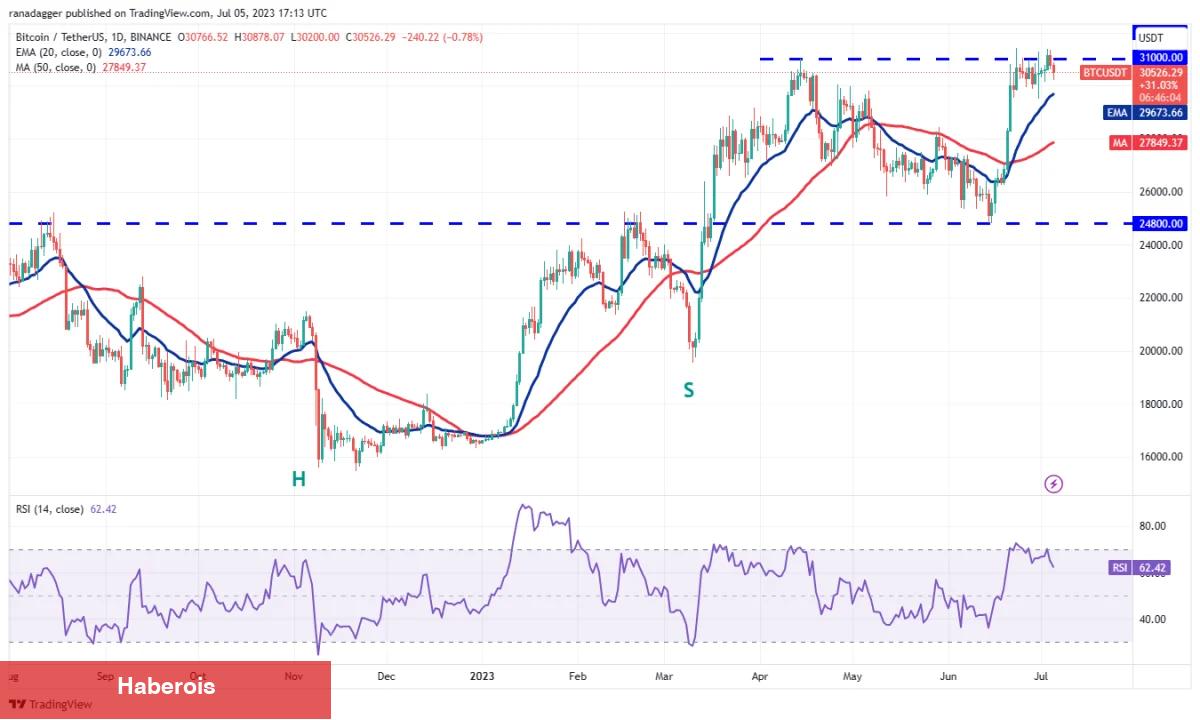Image resolution: width=1200 pixels, height=720 pixels.
Task: Click the Apr label on time axis
Action: [x=762, y=676]
